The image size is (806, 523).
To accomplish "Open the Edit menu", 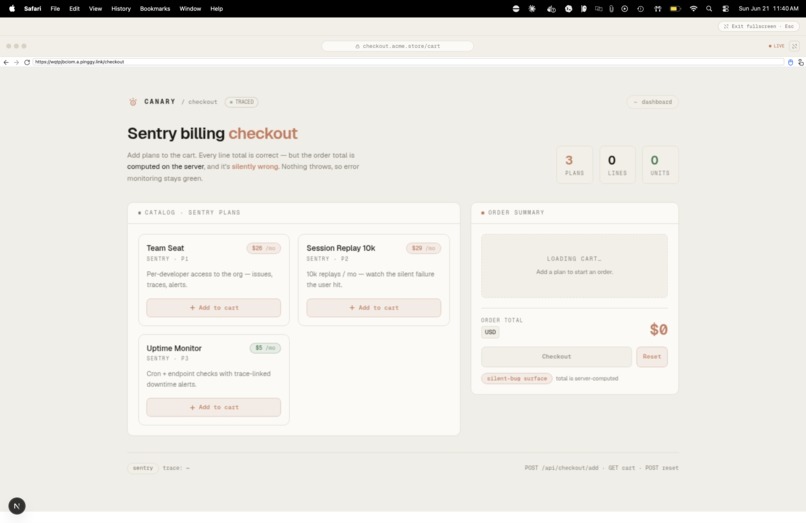I will click(x=75, y=9).
